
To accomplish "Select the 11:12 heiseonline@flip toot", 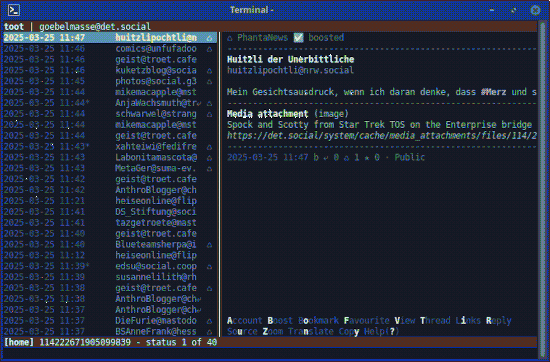I will [x=110, y=255].
